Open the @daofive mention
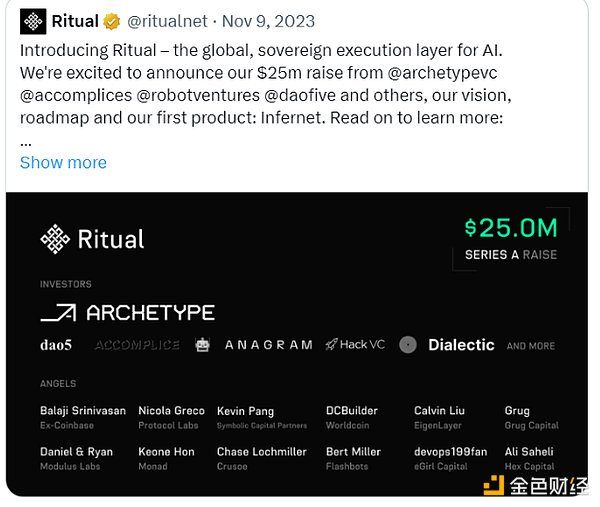 click(300, 95)
